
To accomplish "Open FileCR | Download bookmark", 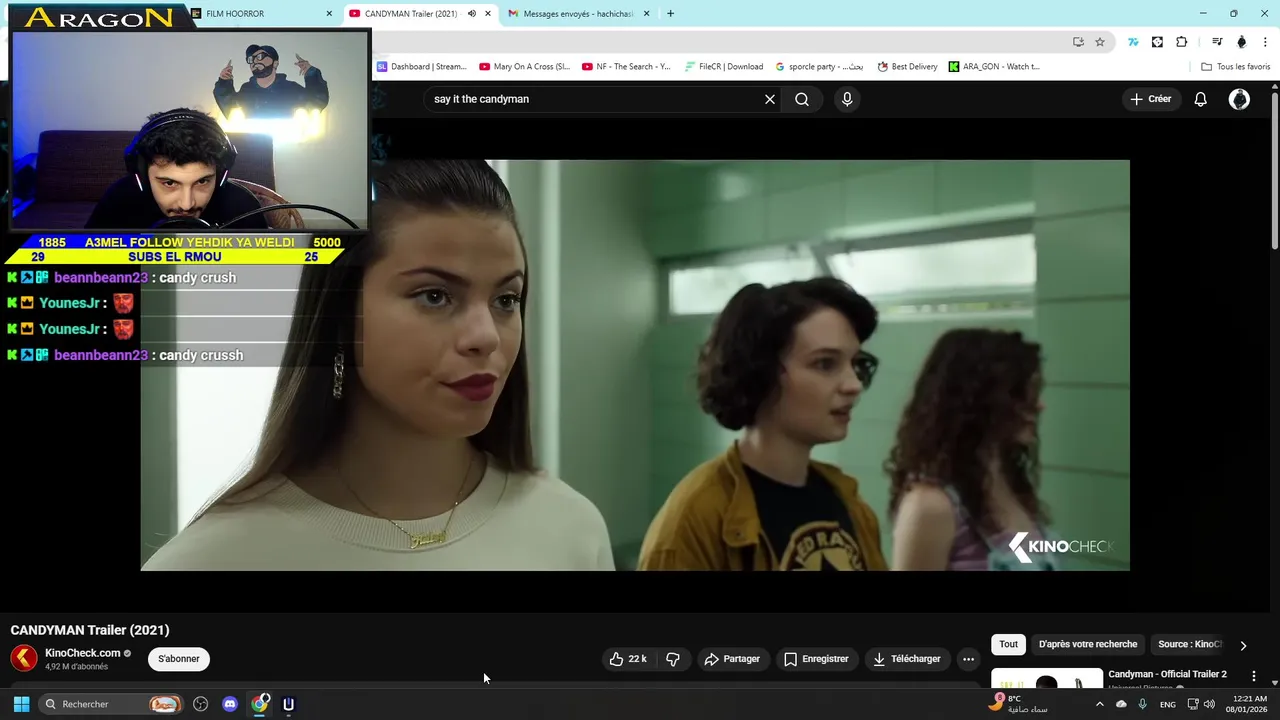I will (724, 67).
